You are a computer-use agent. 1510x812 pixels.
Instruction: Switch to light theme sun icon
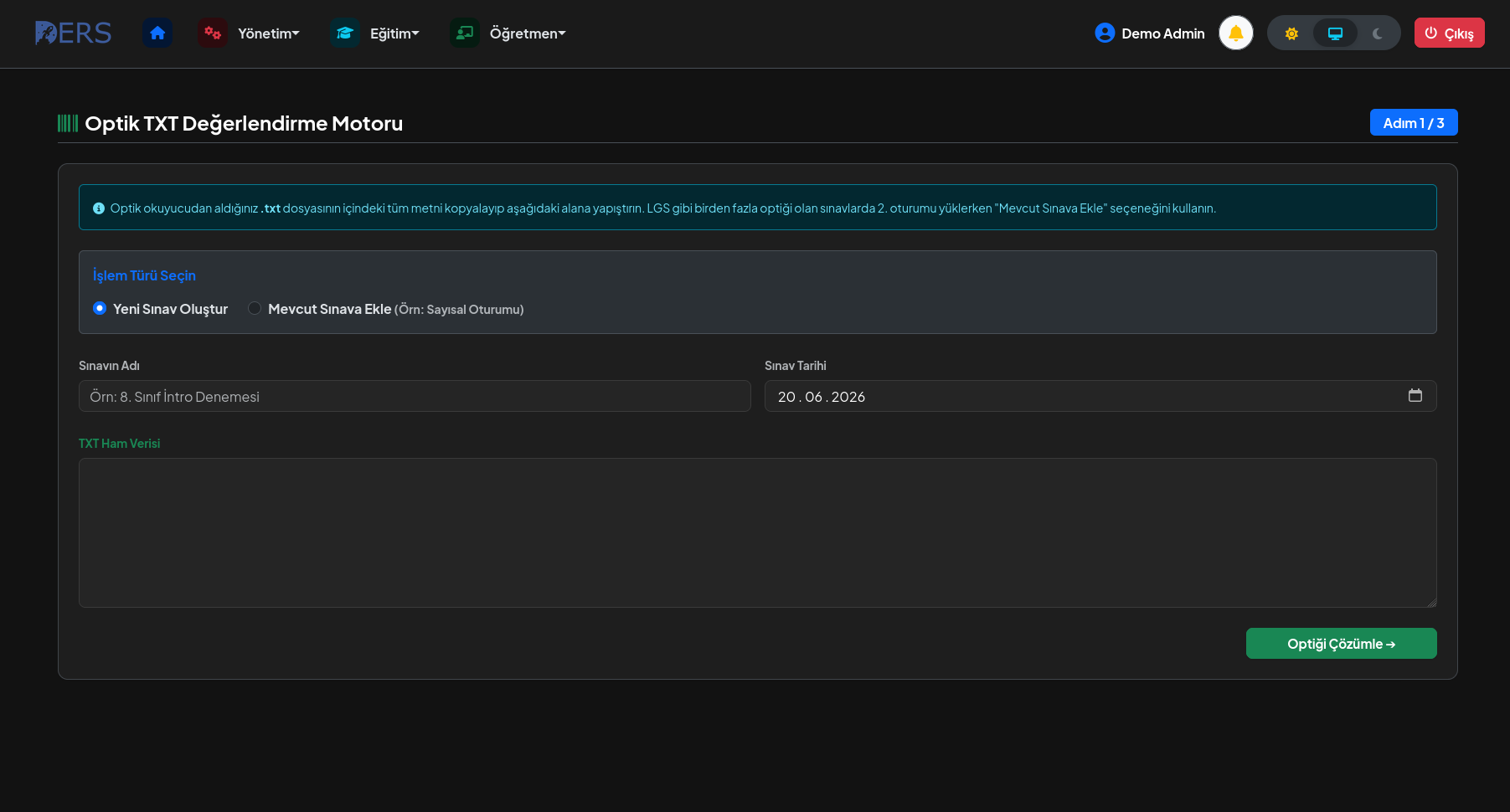pos(1291,33)
